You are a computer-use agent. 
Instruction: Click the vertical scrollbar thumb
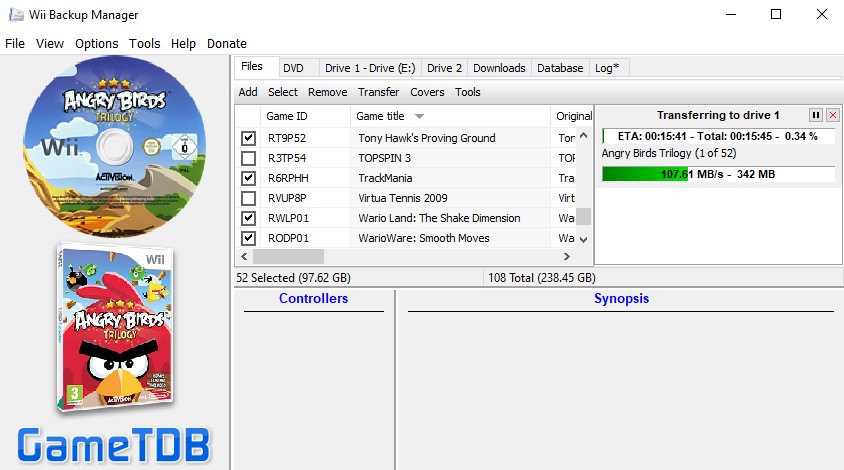pyautogui.click(x=583, y=216)
